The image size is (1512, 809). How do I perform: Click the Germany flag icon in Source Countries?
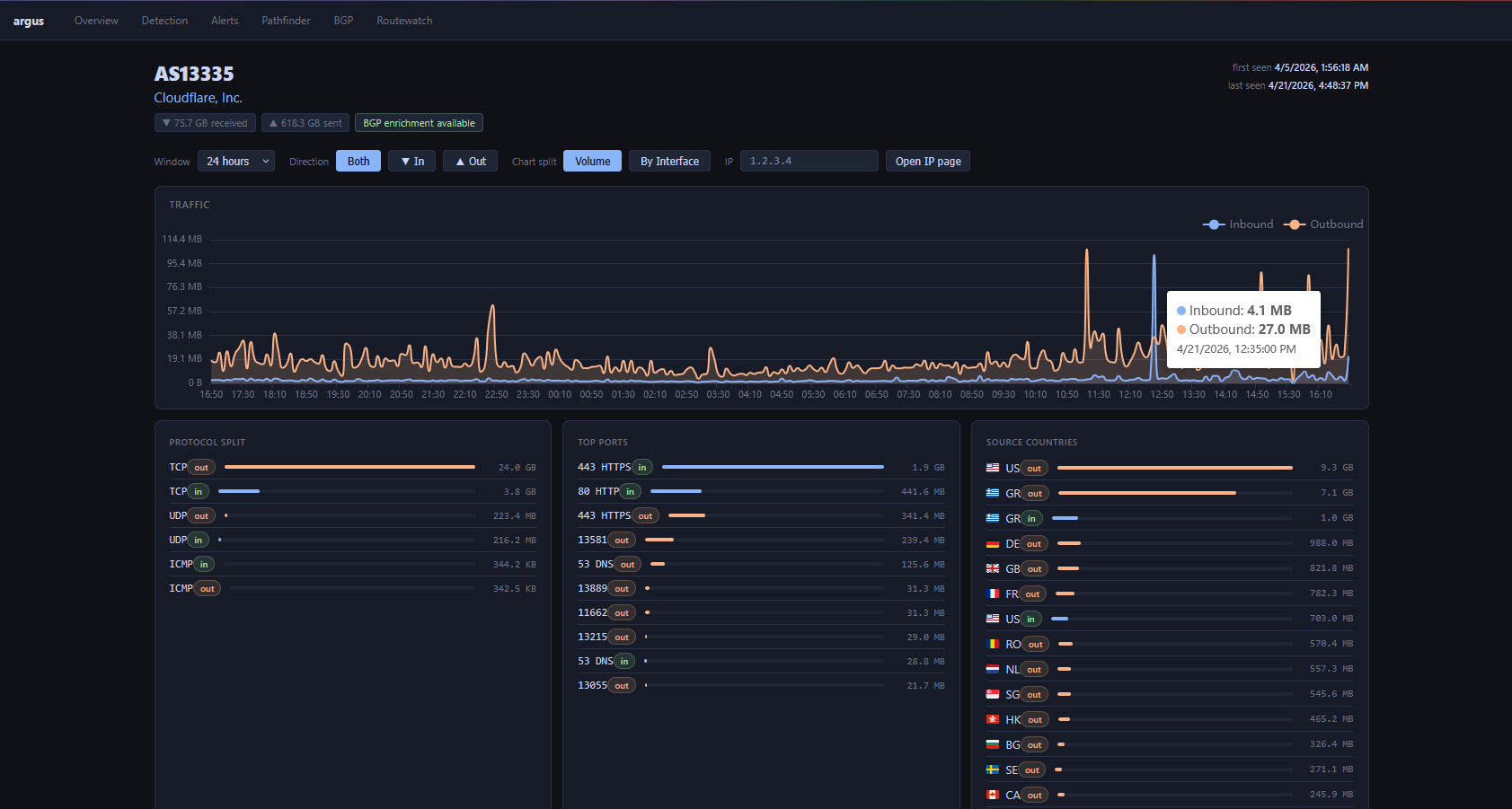tap(992, 543)
